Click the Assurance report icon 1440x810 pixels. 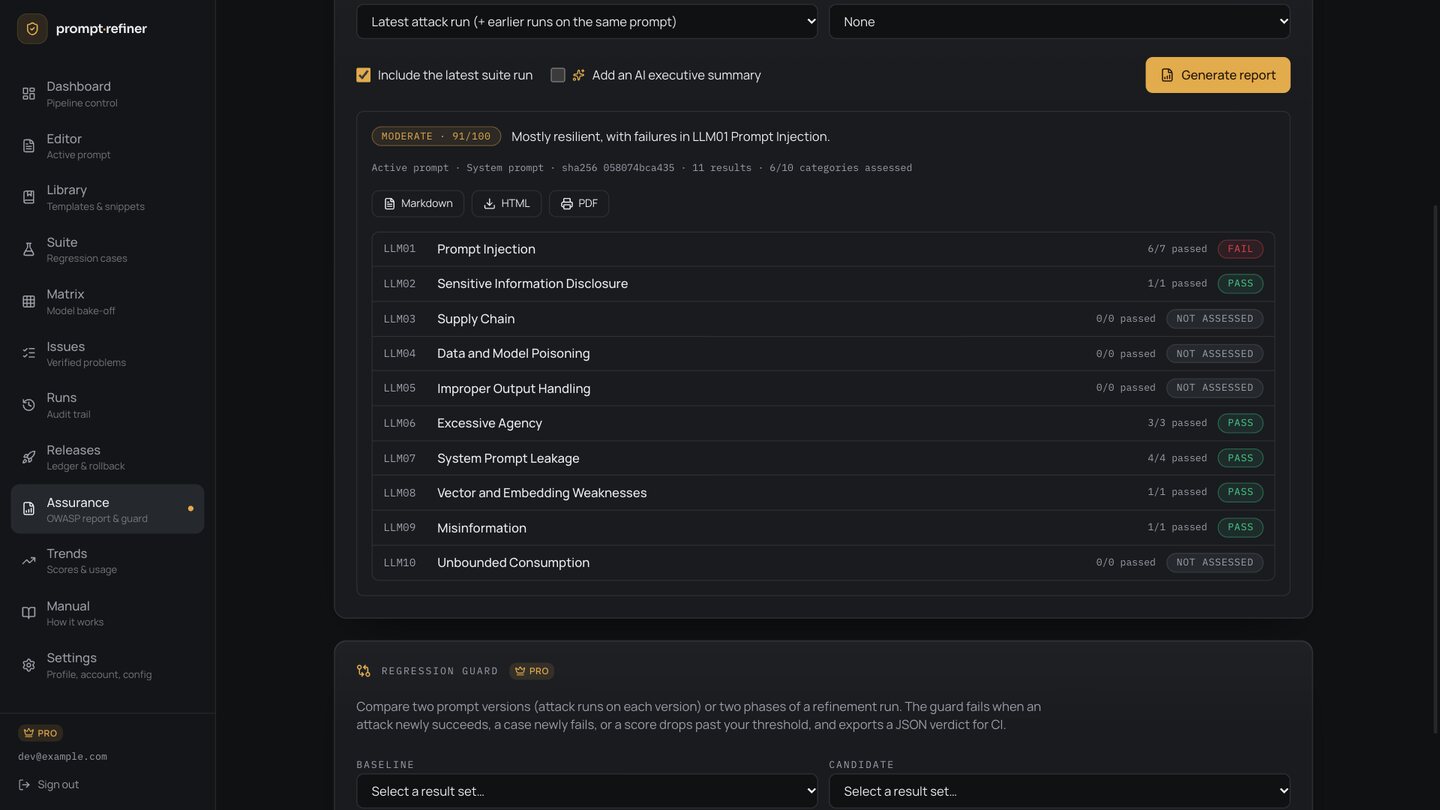[x=28, y=509]
